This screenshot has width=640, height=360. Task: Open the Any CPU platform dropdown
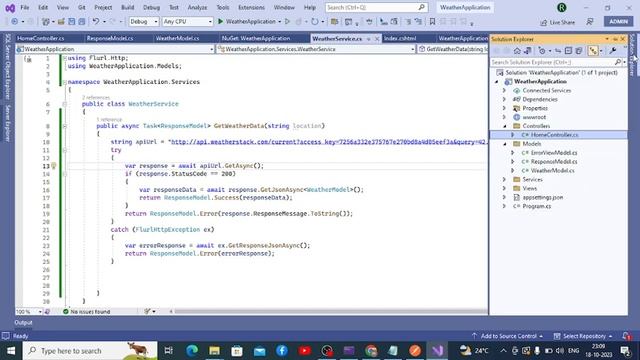coord(187,22)
